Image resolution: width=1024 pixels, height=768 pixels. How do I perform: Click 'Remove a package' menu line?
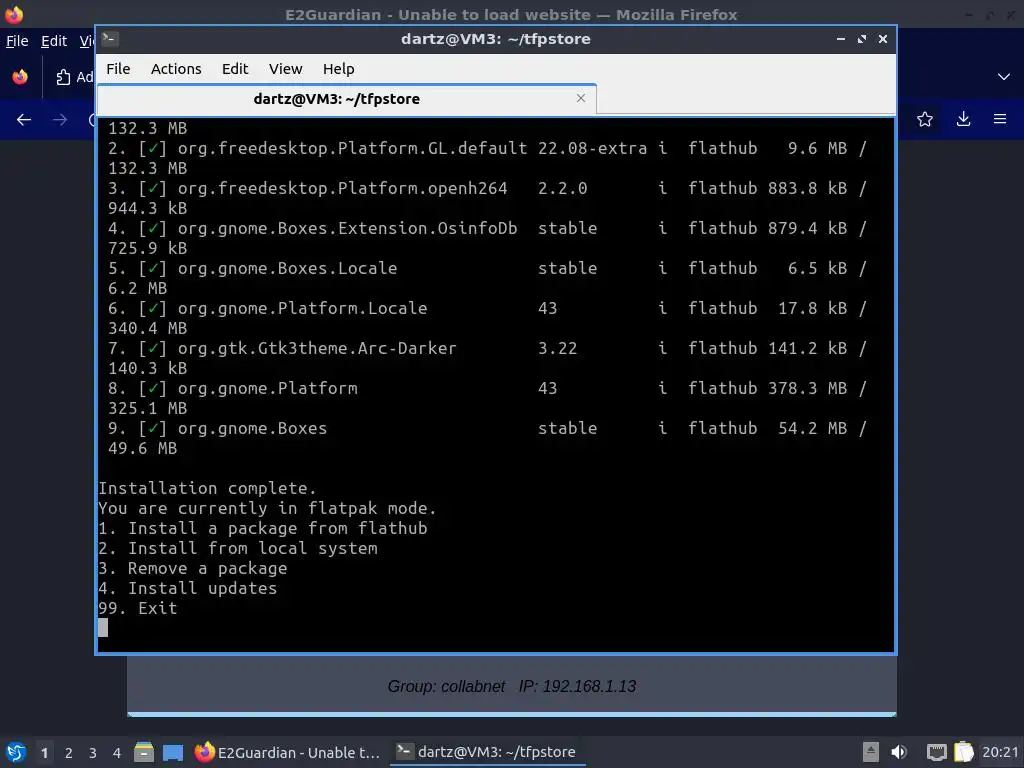click(193, 568)
